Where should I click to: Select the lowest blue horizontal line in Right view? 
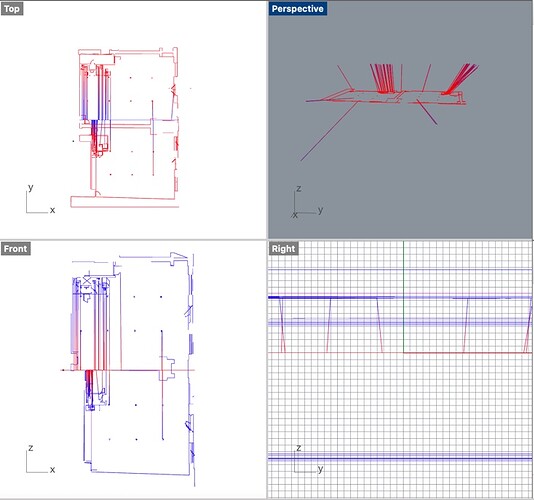pyautogui.click(x=400, y=459)
